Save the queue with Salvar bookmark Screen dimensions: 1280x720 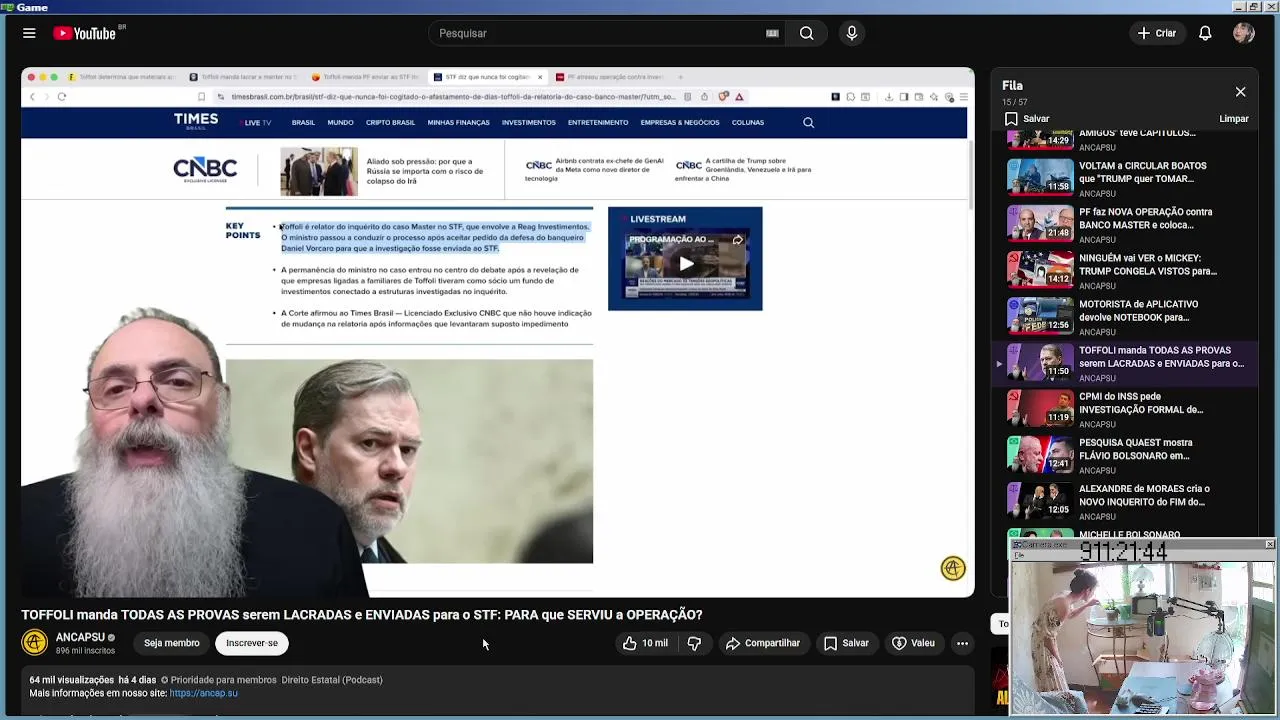point(1027,119)
